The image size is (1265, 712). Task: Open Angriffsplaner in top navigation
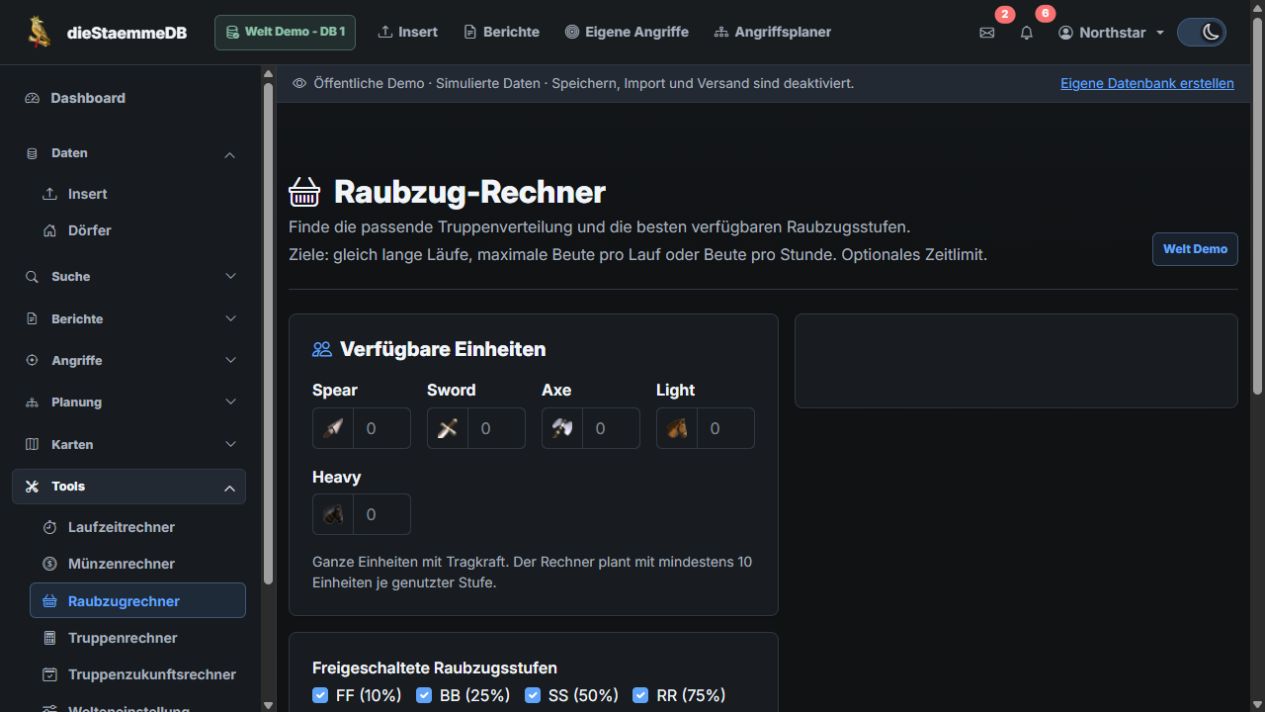[772, 32]
